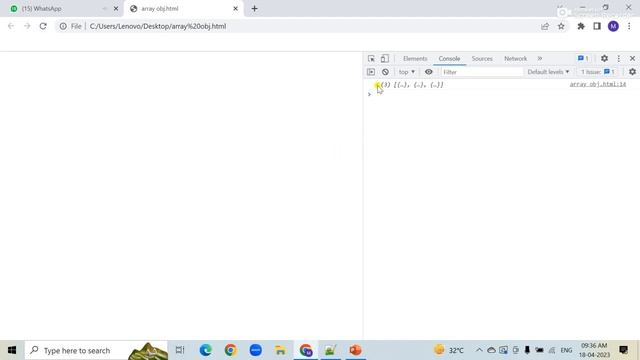
Task: Open the Chrome profile avatar M
Action: (613, 26)
